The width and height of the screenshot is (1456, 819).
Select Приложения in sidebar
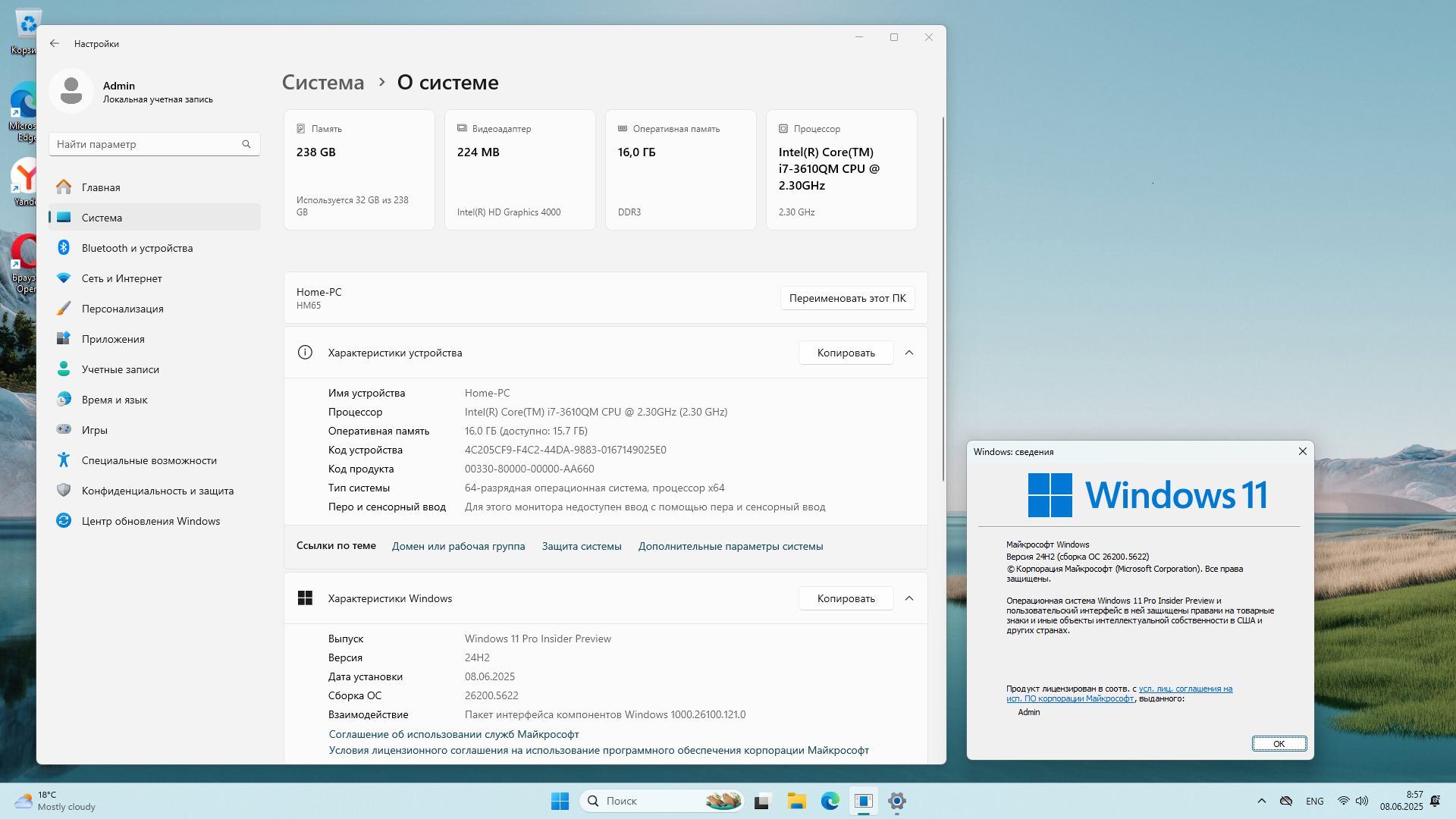tap(113, 339)
